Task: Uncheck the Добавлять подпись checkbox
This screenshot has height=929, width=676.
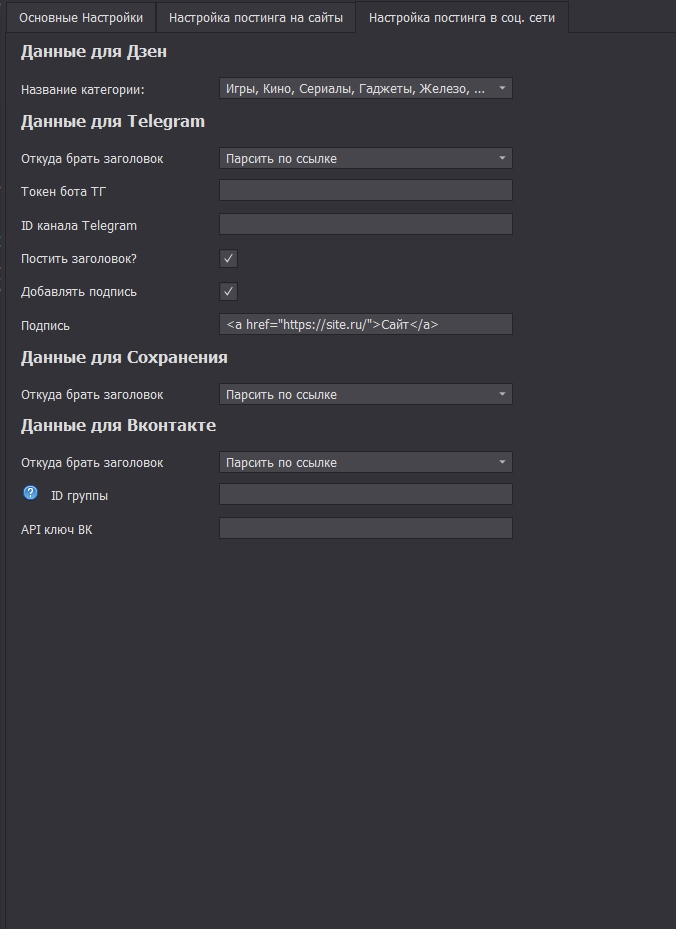Action: click(x=229, y=292)
